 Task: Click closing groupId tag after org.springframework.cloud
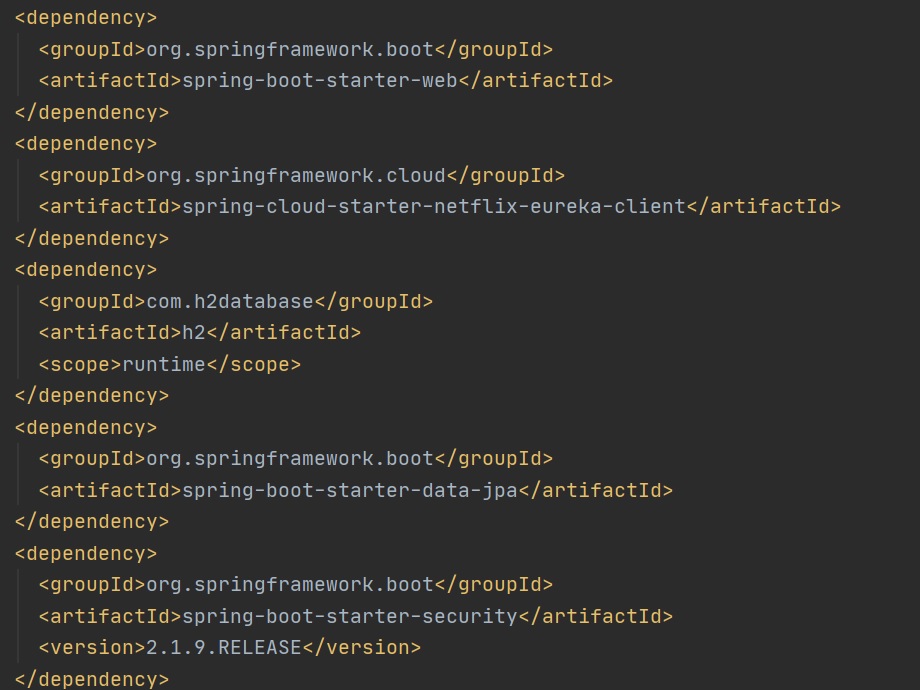[x=506, y=175]
